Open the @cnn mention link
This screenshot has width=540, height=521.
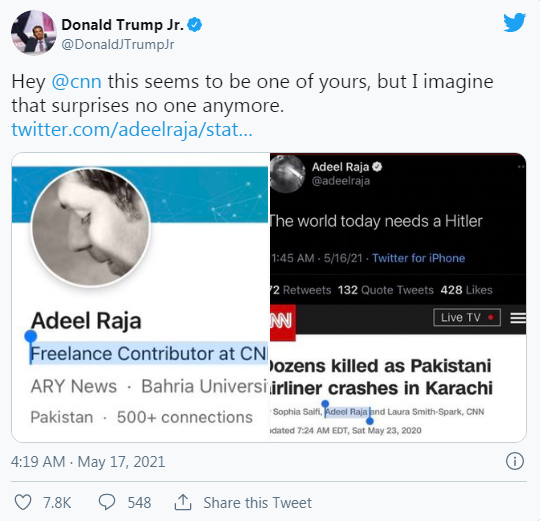point(76,82)
